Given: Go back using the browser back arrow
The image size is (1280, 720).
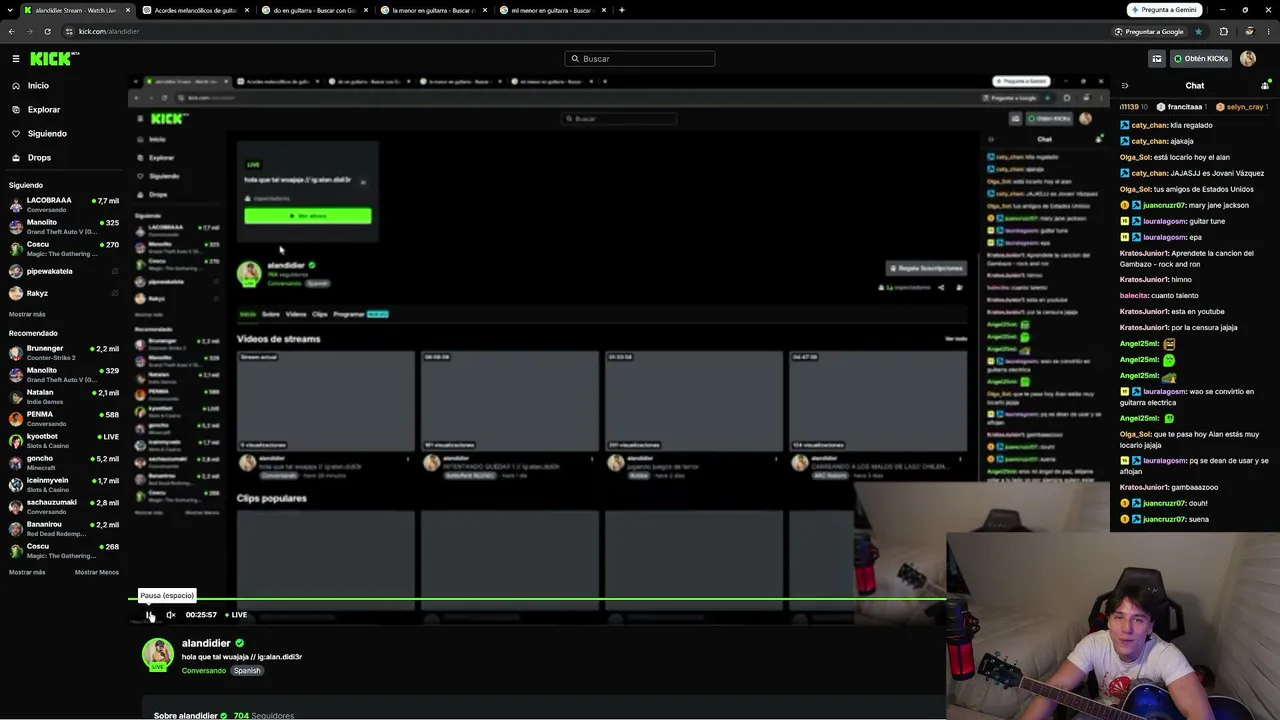Looking at the screenshot, I should 11,31.
